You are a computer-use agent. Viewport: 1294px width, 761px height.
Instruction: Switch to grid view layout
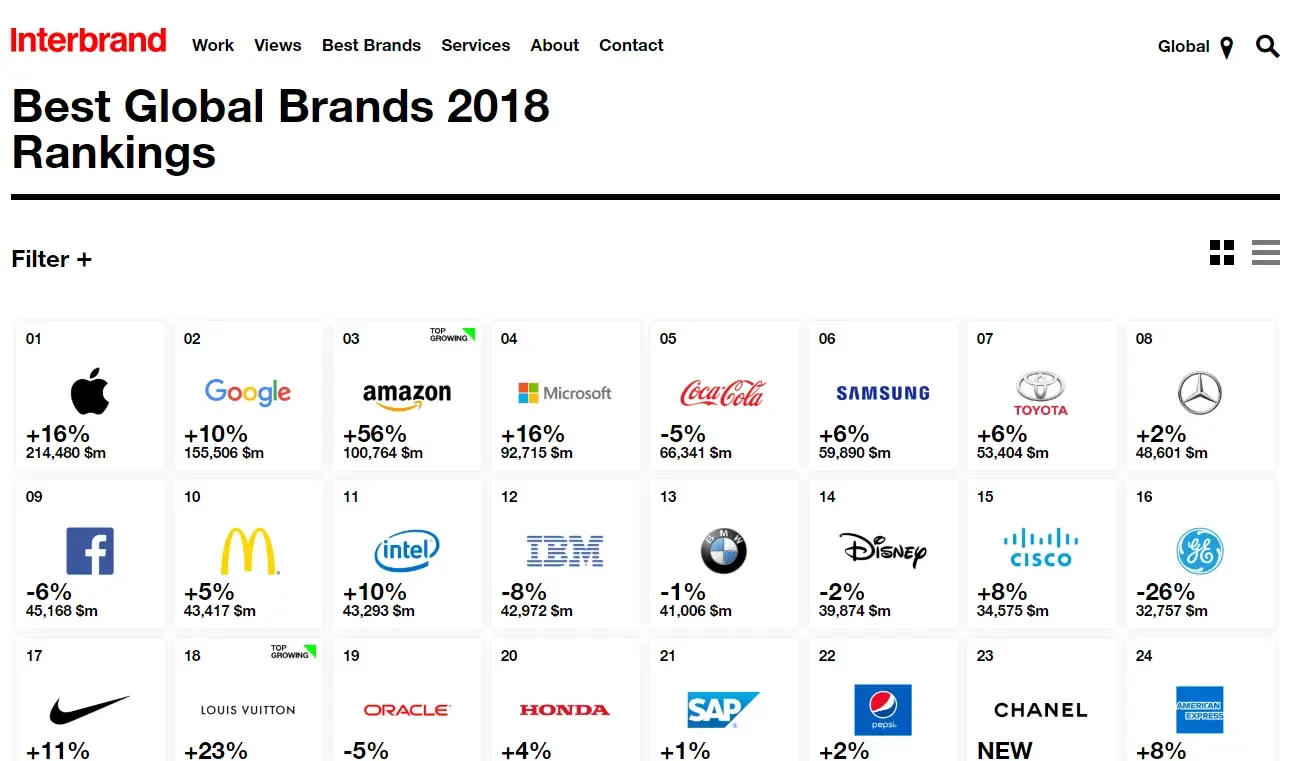(x=1222, y=253)
